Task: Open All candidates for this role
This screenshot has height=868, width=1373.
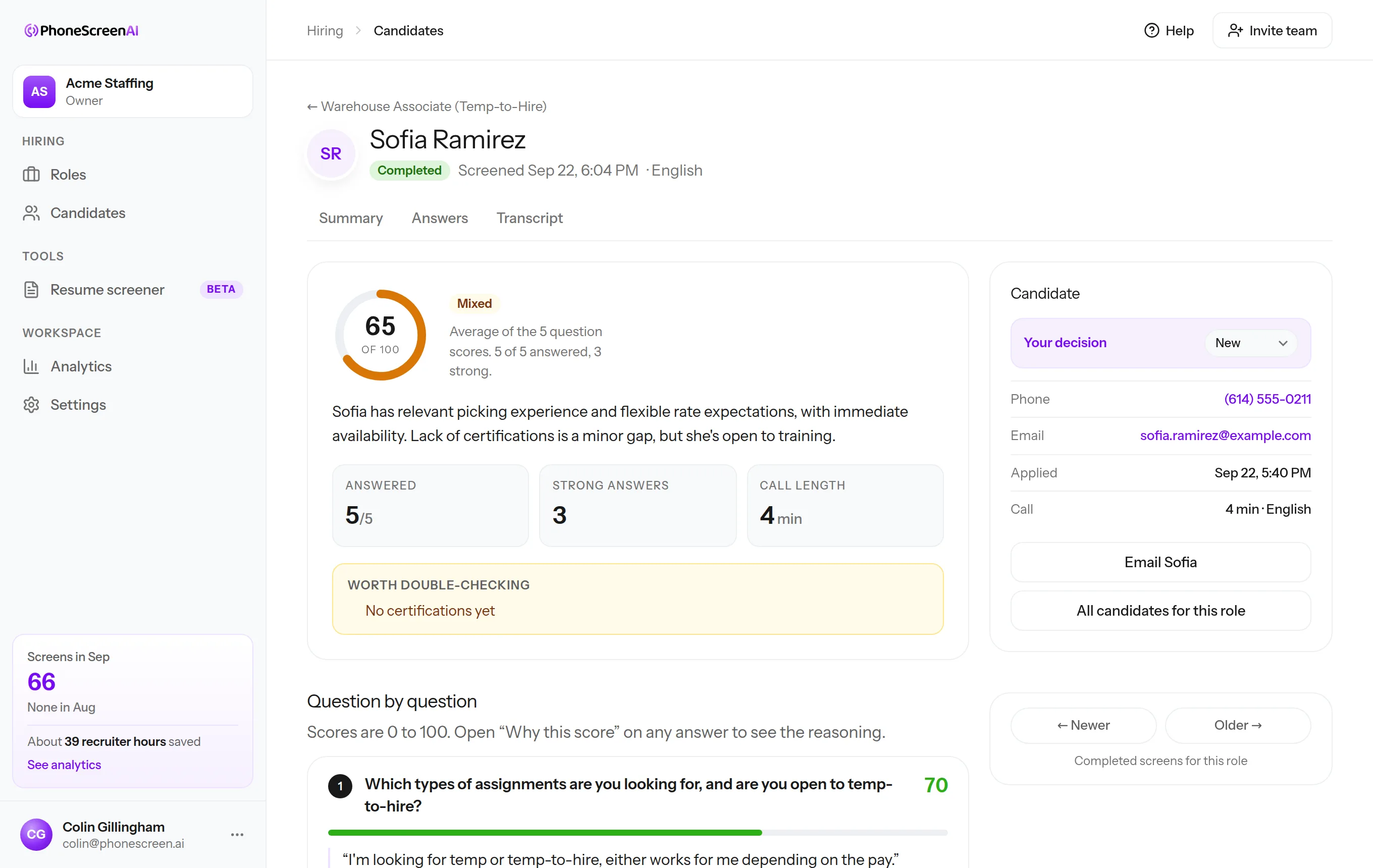Action: 1160,611
